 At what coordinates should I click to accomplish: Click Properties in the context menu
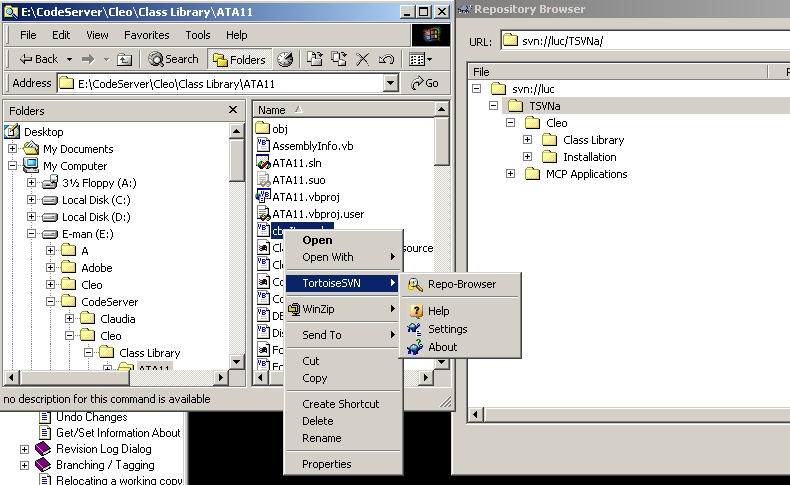[x=343, y=464]
